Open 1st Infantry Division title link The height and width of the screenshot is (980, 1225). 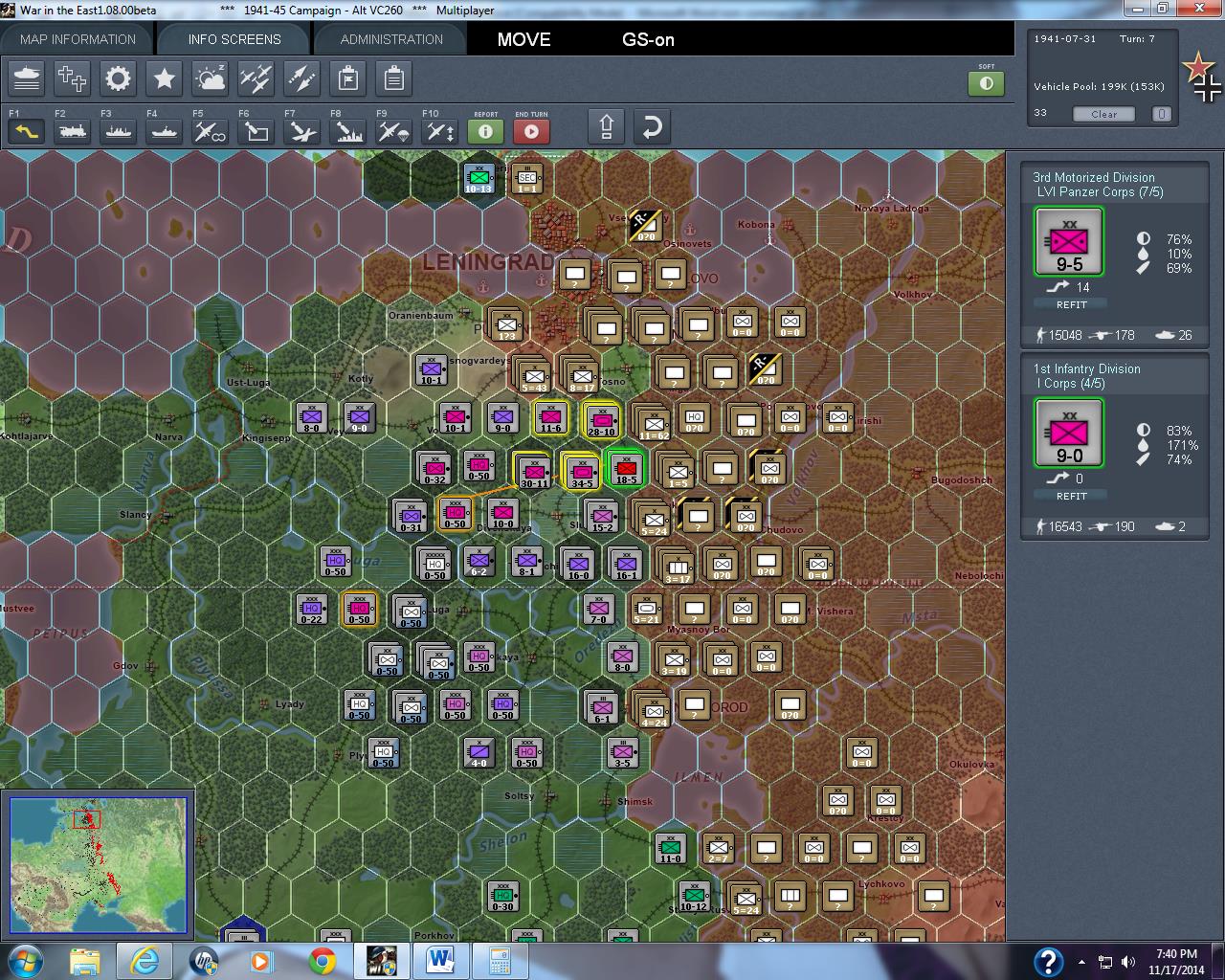tap(1086, 368)
